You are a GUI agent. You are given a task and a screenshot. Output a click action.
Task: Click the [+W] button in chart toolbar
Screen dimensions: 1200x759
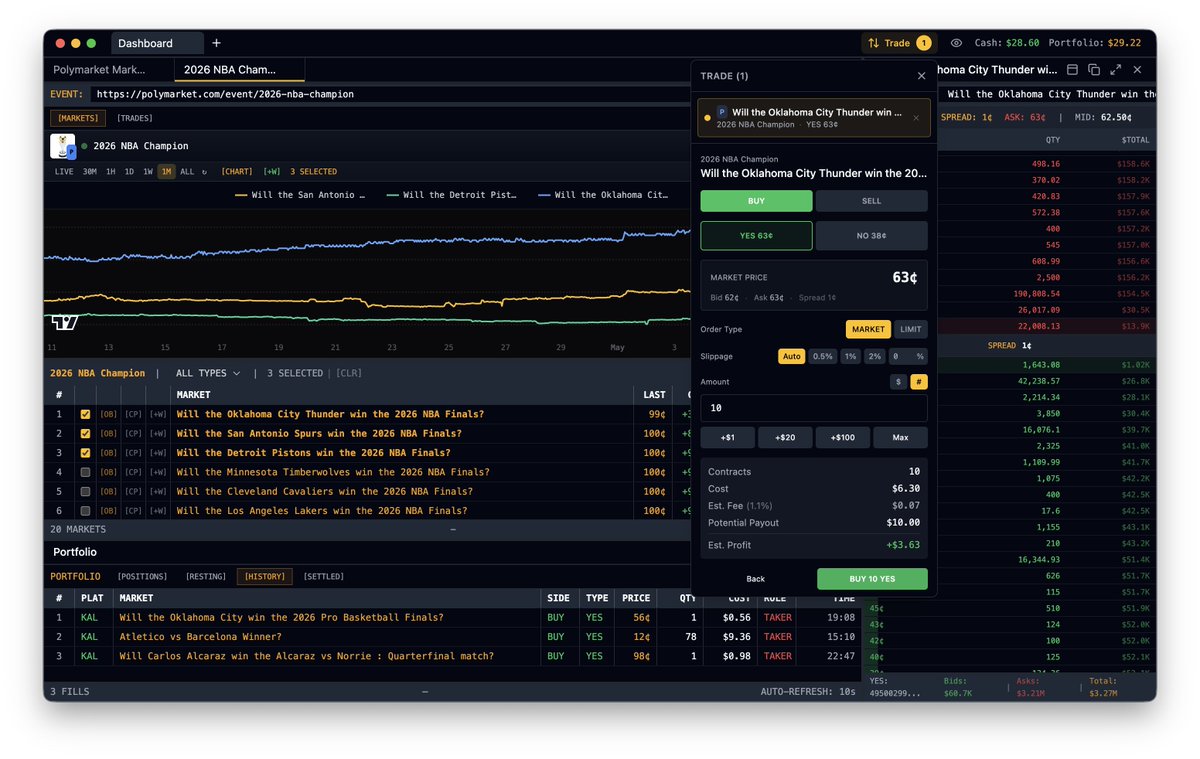272,172
